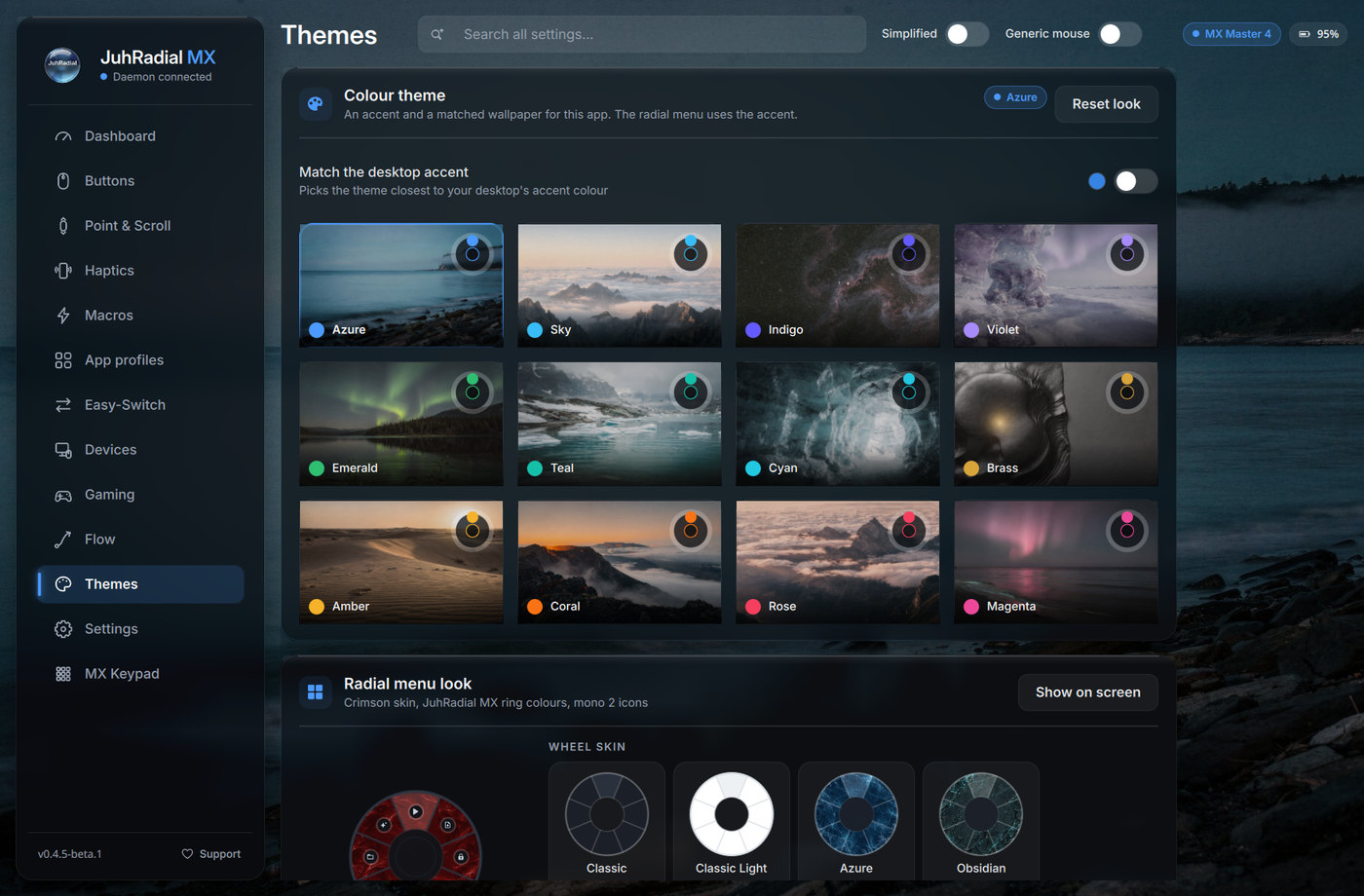Select the Emerald colour theme card
Screen dimensions: 1364x896
point(401,424)
